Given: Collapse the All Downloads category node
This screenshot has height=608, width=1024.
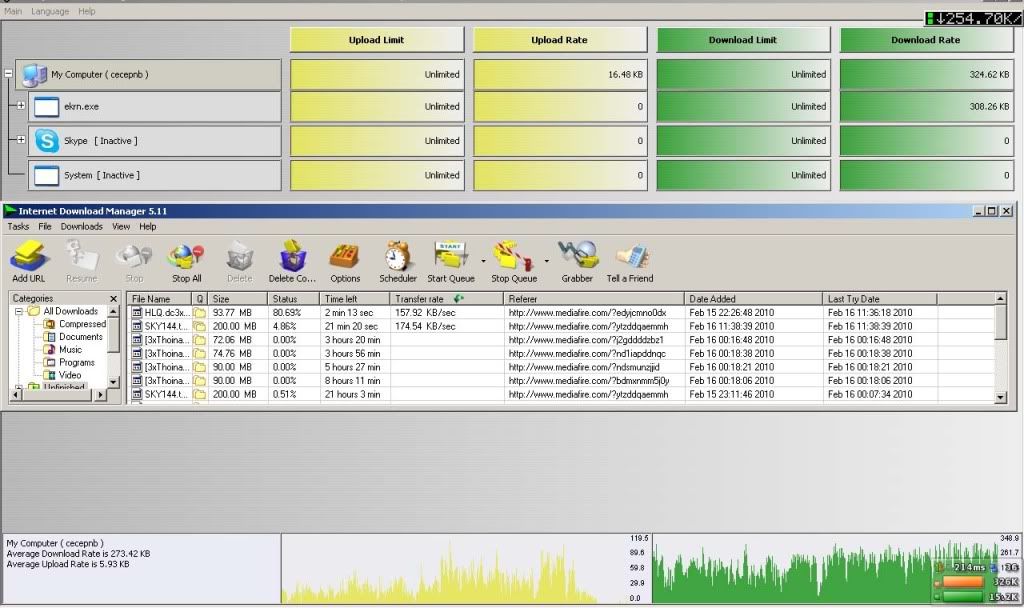Looking at the screenshot, I should 19,312.
